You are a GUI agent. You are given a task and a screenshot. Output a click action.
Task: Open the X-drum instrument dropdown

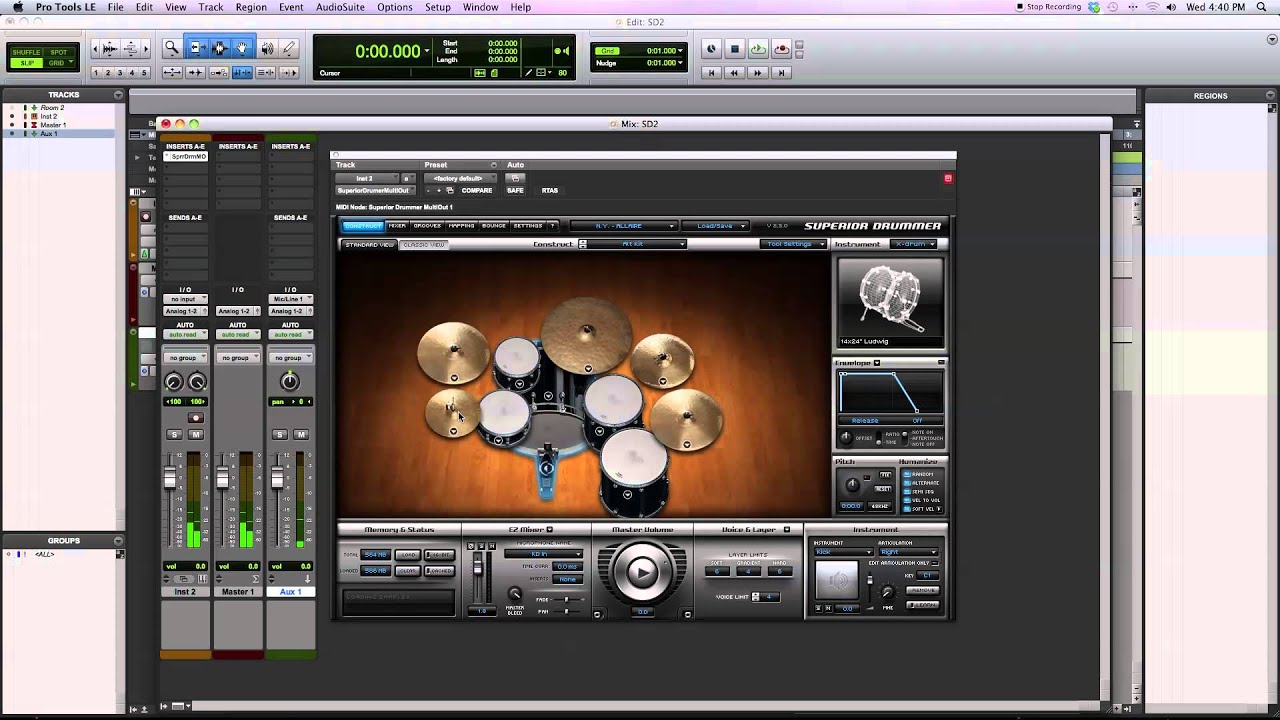914,244
